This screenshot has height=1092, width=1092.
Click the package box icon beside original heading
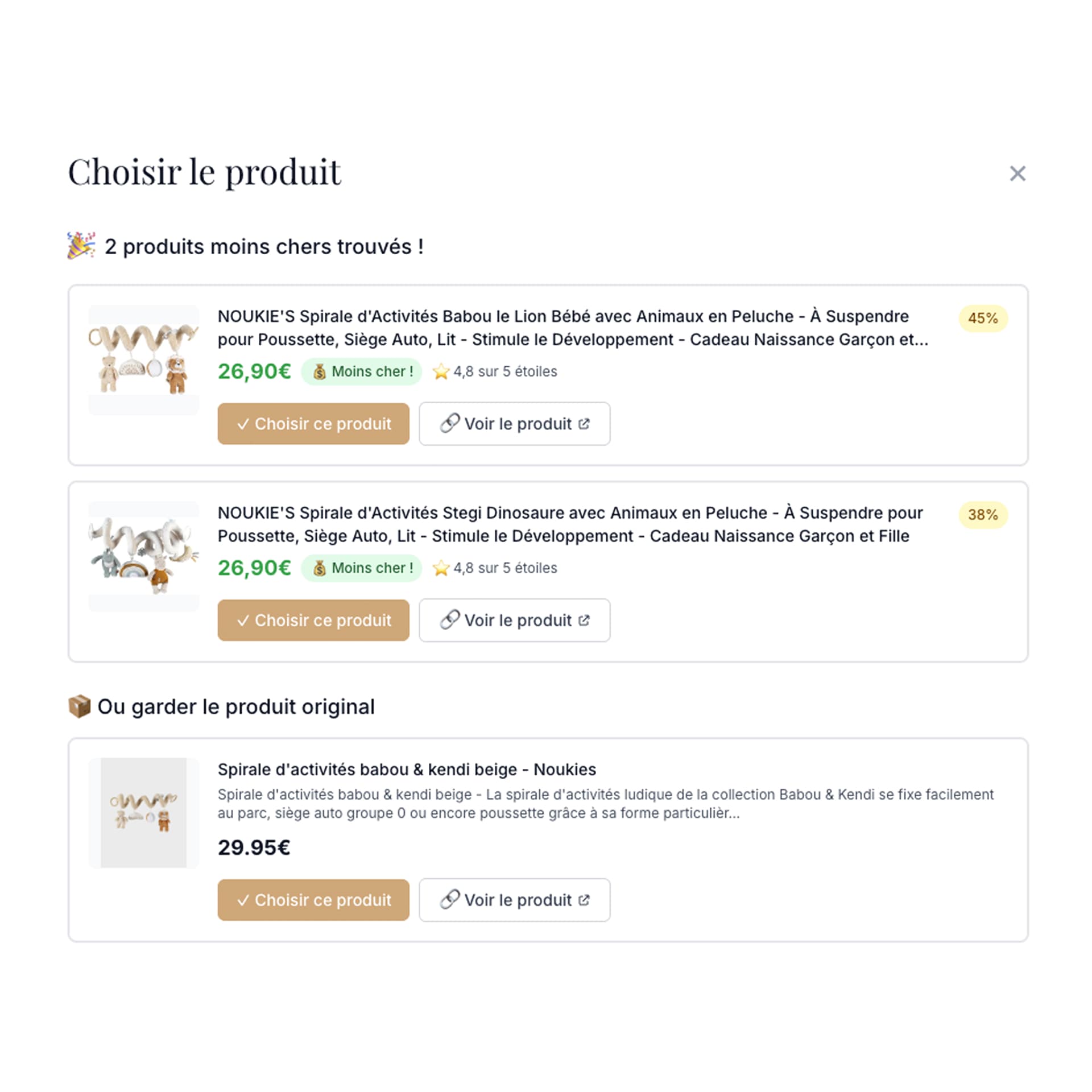pyautogui.click(x=80, y=706)
